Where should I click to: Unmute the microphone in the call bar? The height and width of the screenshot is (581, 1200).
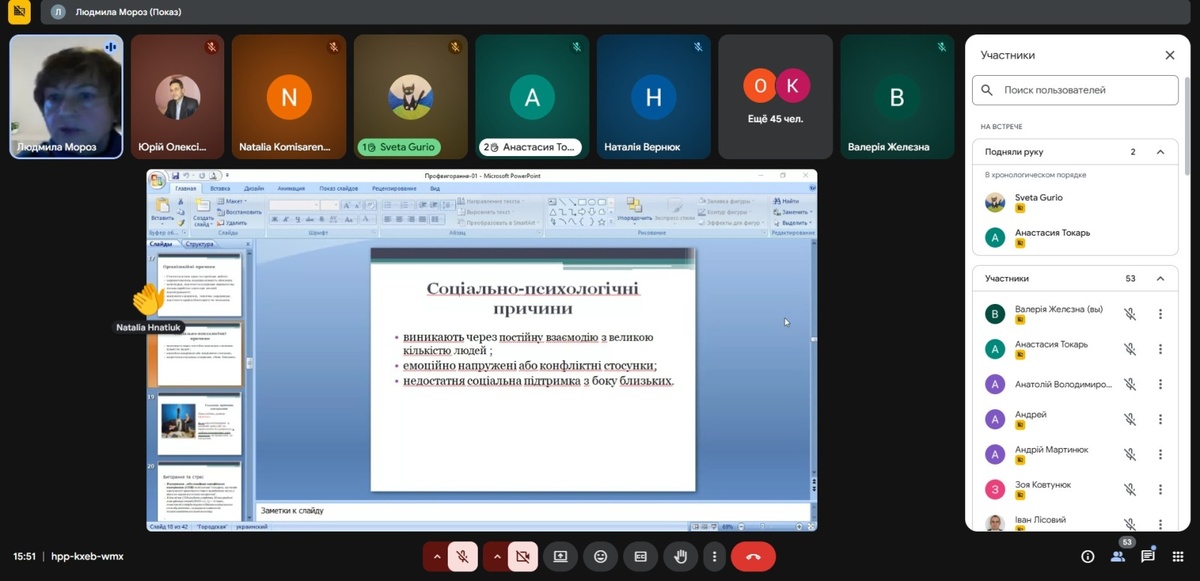(x=462, y=556)
